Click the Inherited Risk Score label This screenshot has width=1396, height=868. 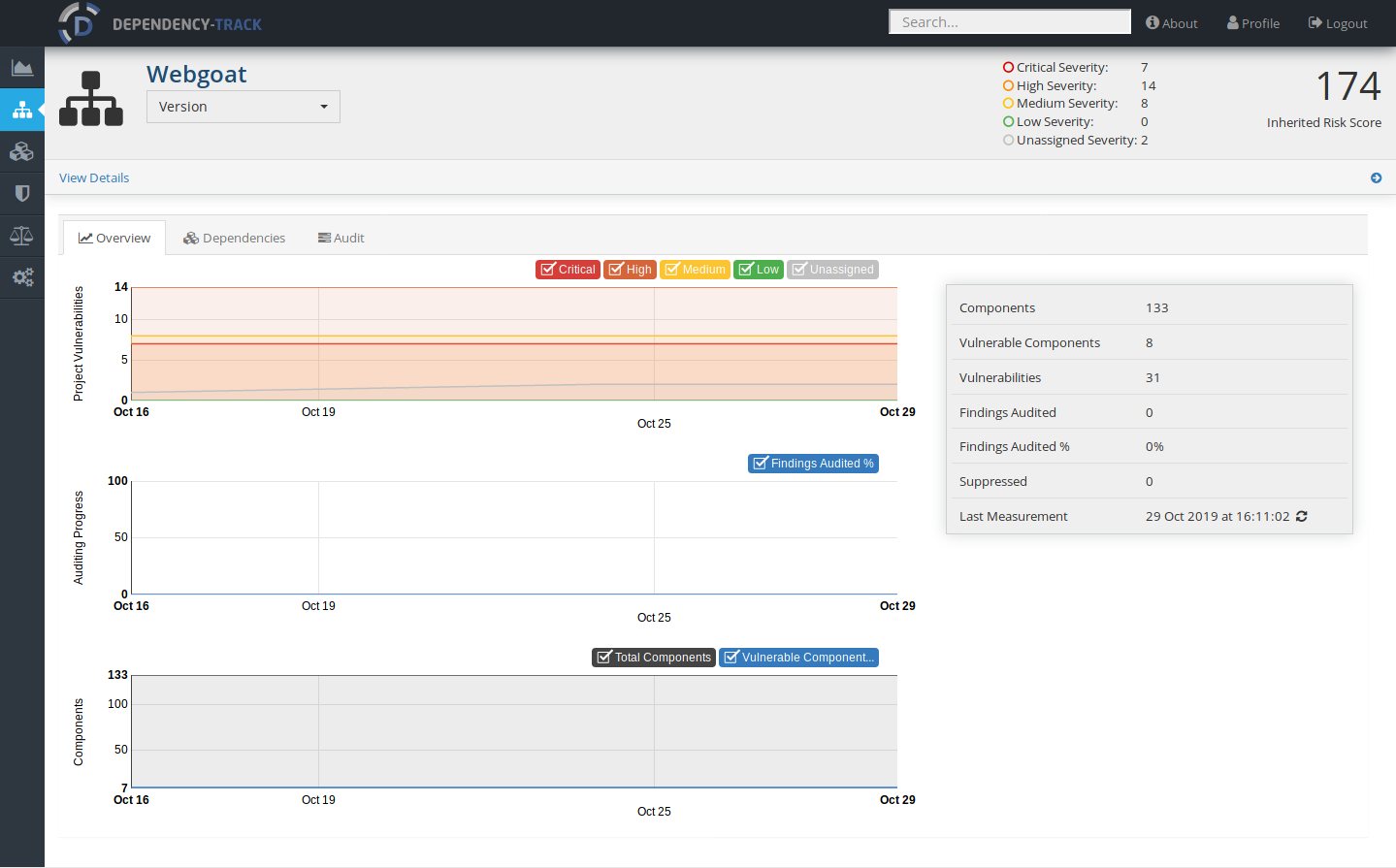1324,123
